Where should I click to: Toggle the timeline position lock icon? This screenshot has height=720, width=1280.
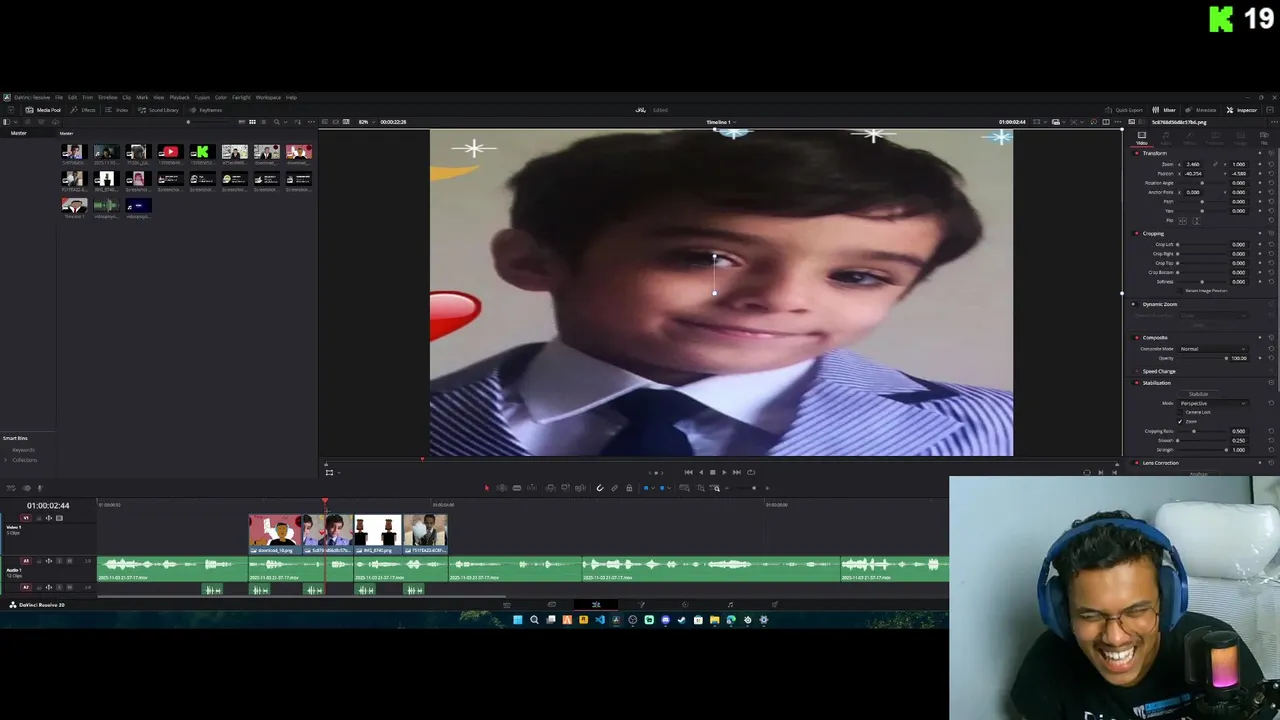629,488
